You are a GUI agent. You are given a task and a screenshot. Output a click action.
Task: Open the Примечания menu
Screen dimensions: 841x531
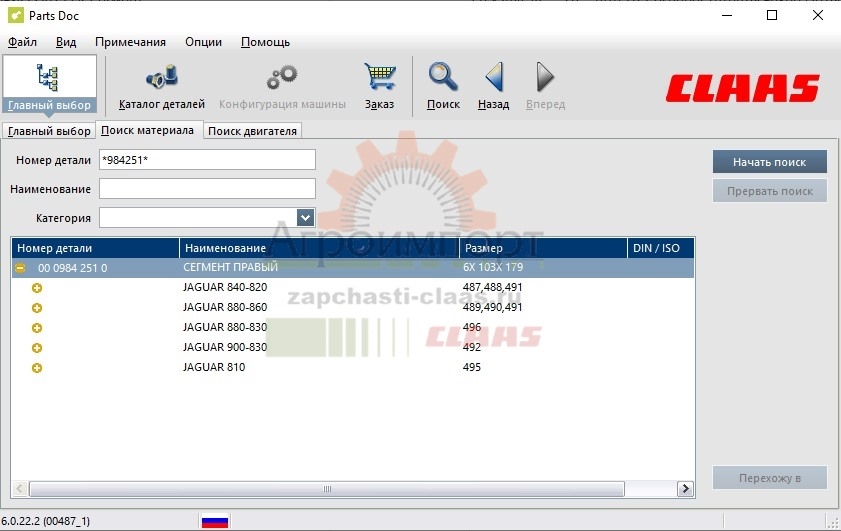tap(130, 42)
